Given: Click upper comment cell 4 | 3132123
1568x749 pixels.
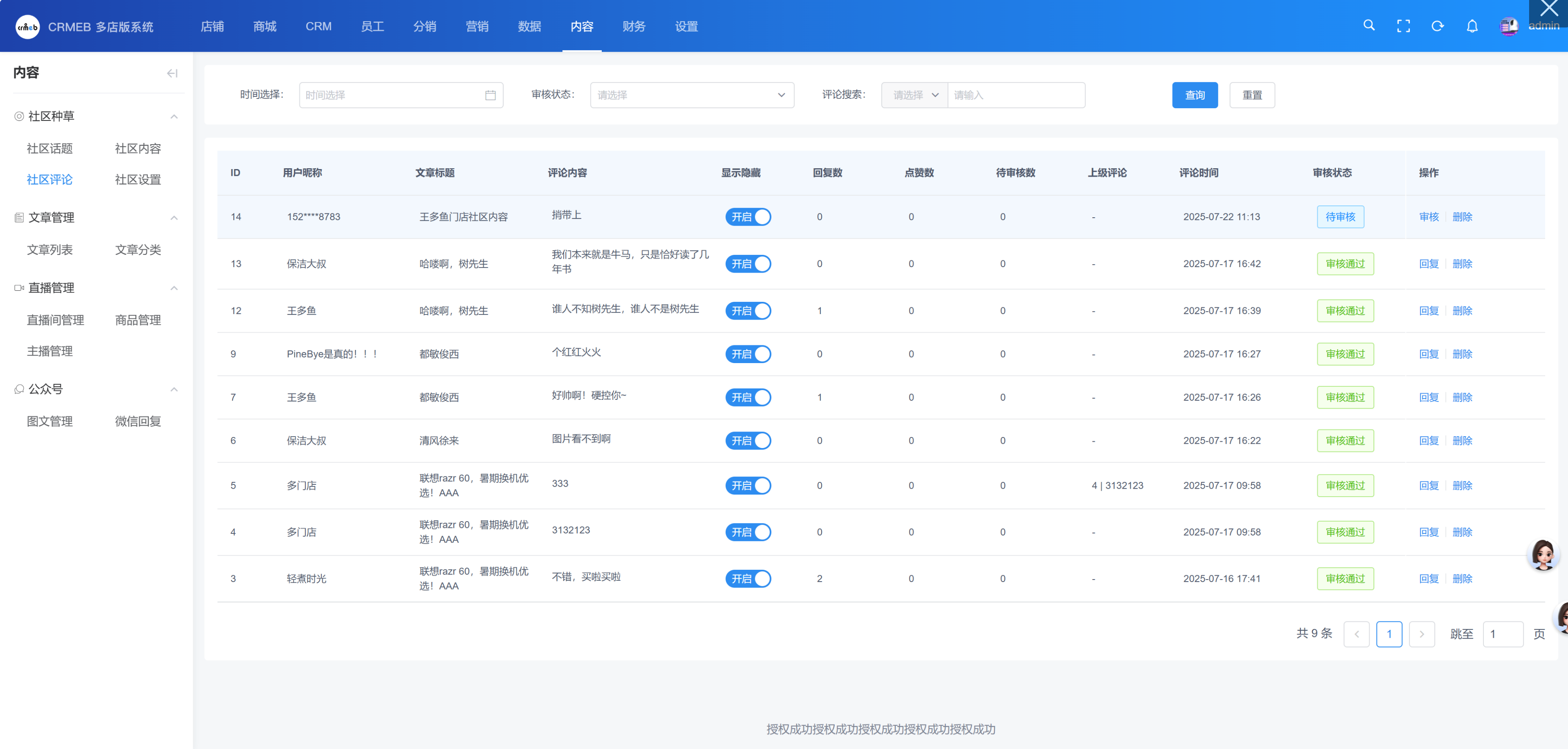Looking at the screenshot, I should click(x=1118, y=485).
